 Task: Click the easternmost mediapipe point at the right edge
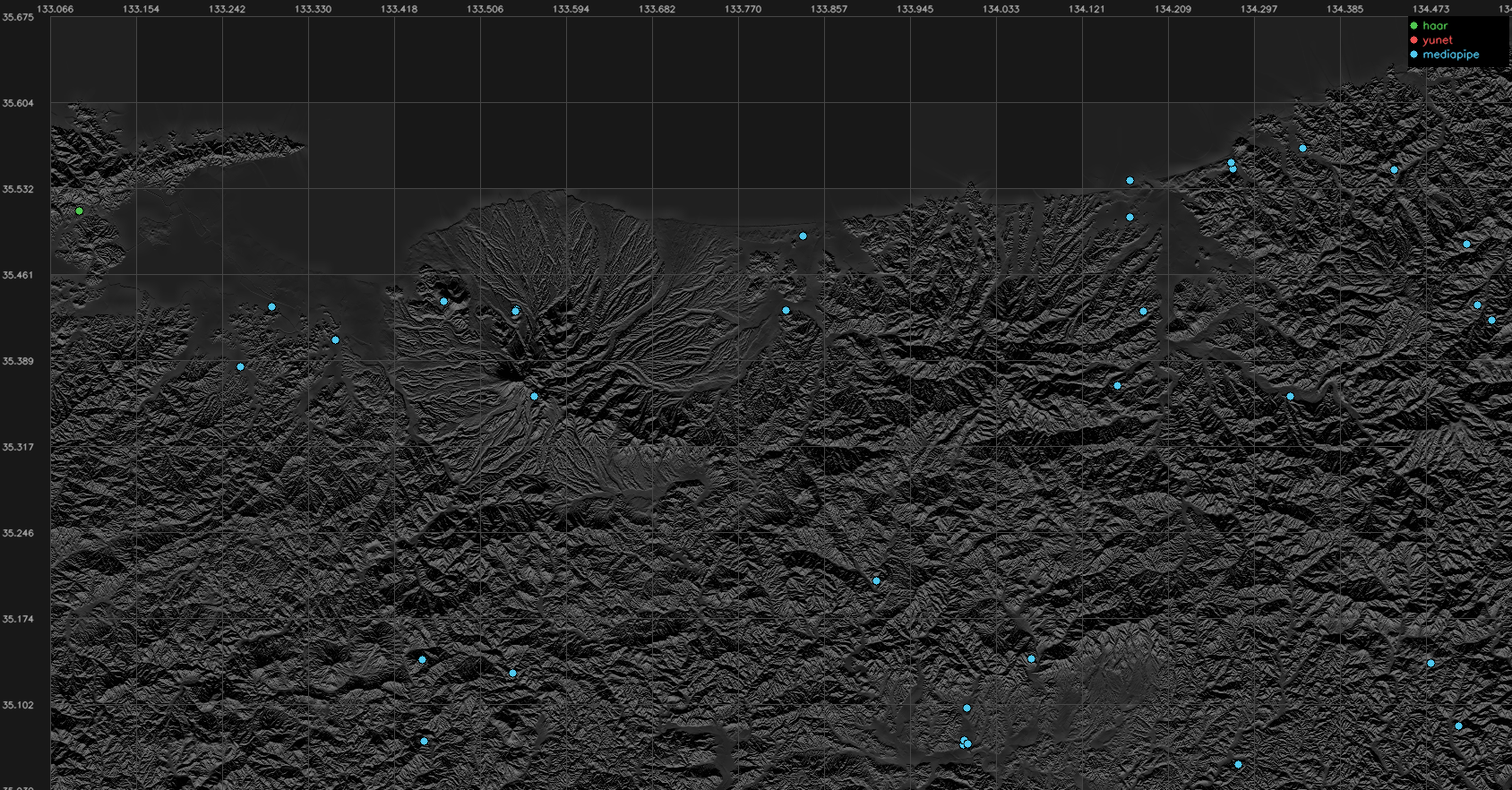tap(1492, 321)
